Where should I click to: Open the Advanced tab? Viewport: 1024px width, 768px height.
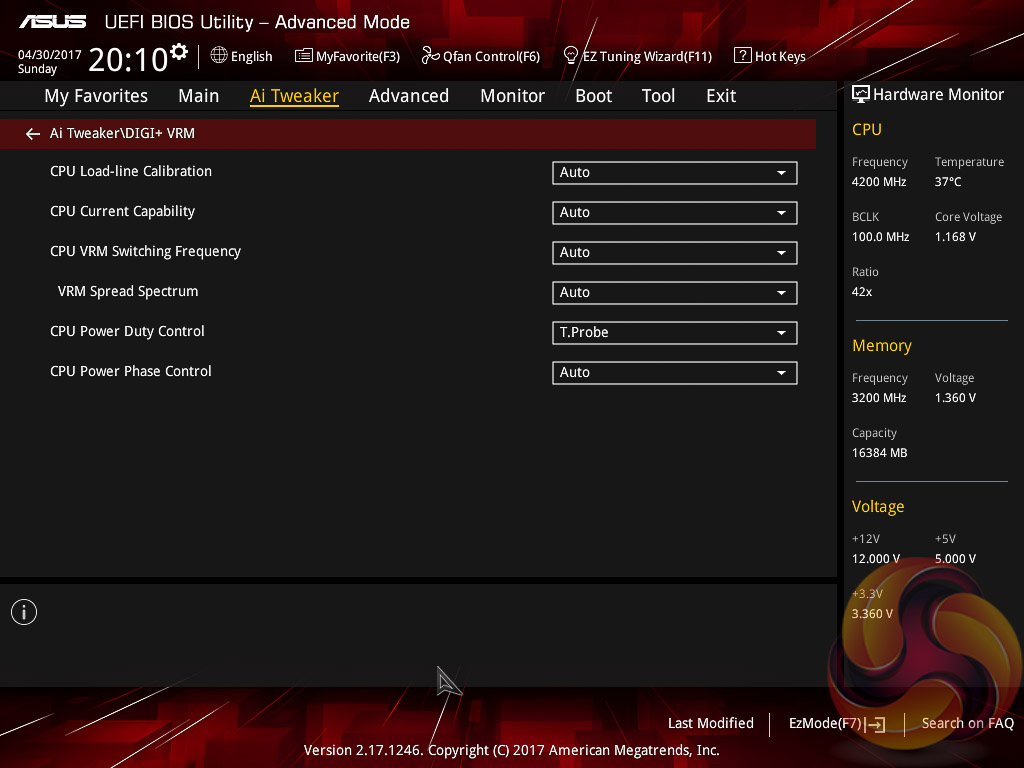[409, 96]
